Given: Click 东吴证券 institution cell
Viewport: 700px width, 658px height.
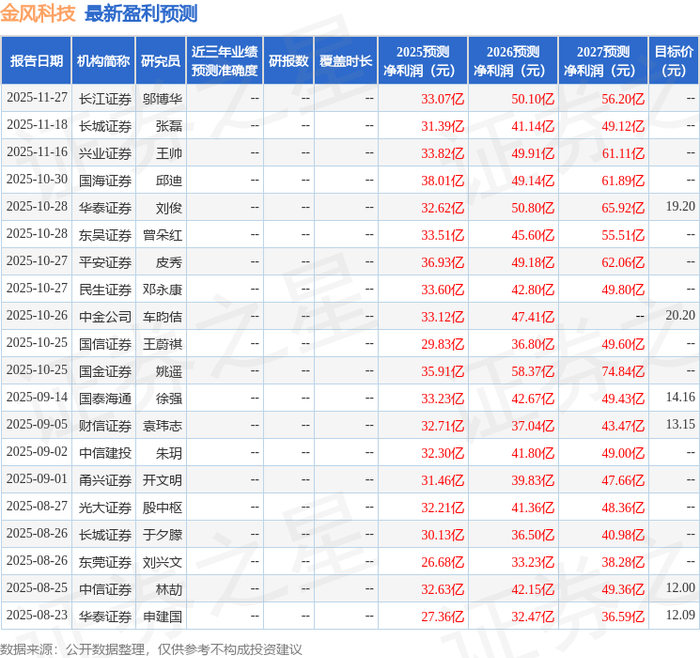Looking at the screenshot, I should [x=105, y=235].
